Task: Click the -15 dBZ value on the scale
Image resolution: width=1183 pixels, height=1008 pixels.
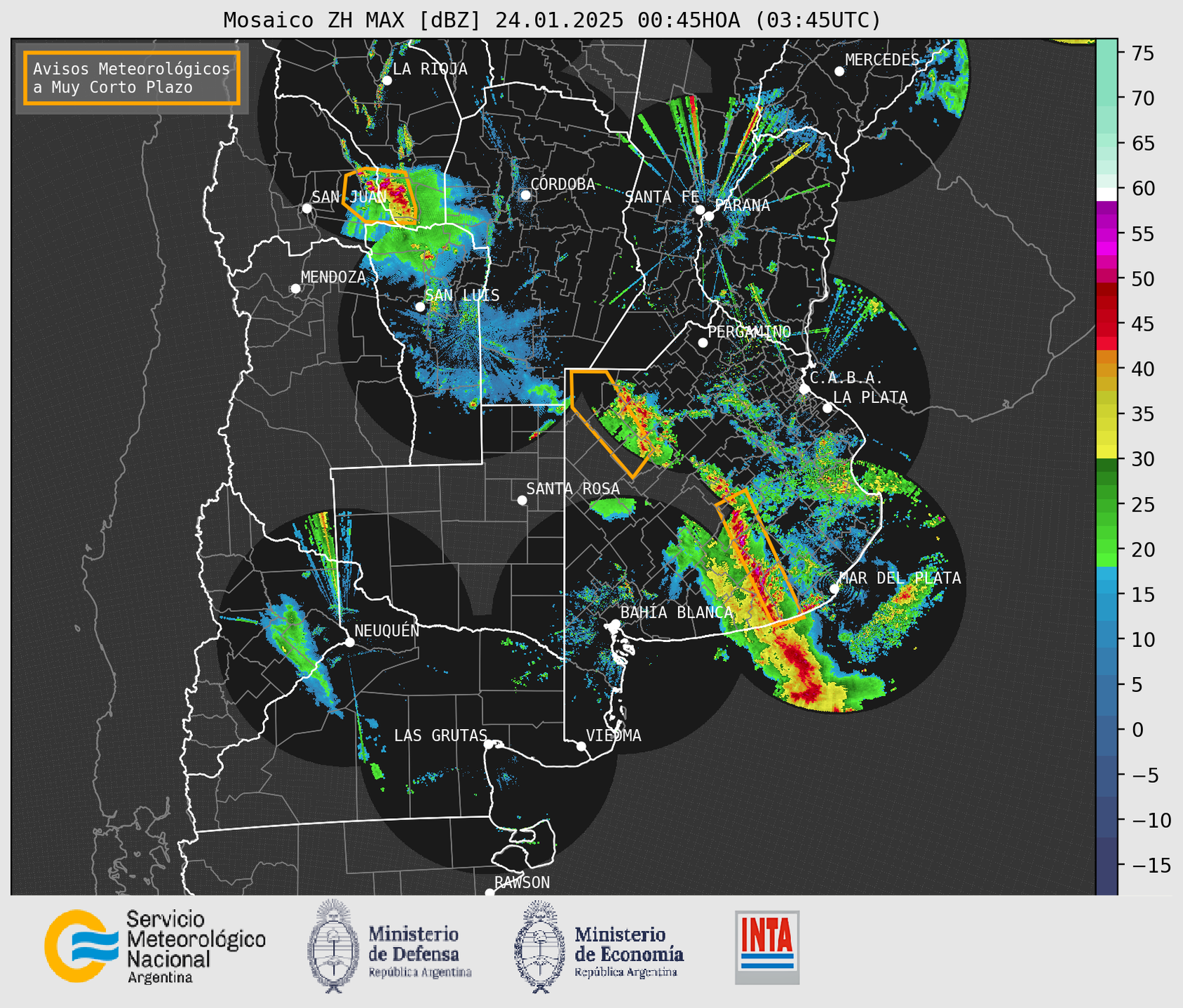Action: (x=1151, y=864)
